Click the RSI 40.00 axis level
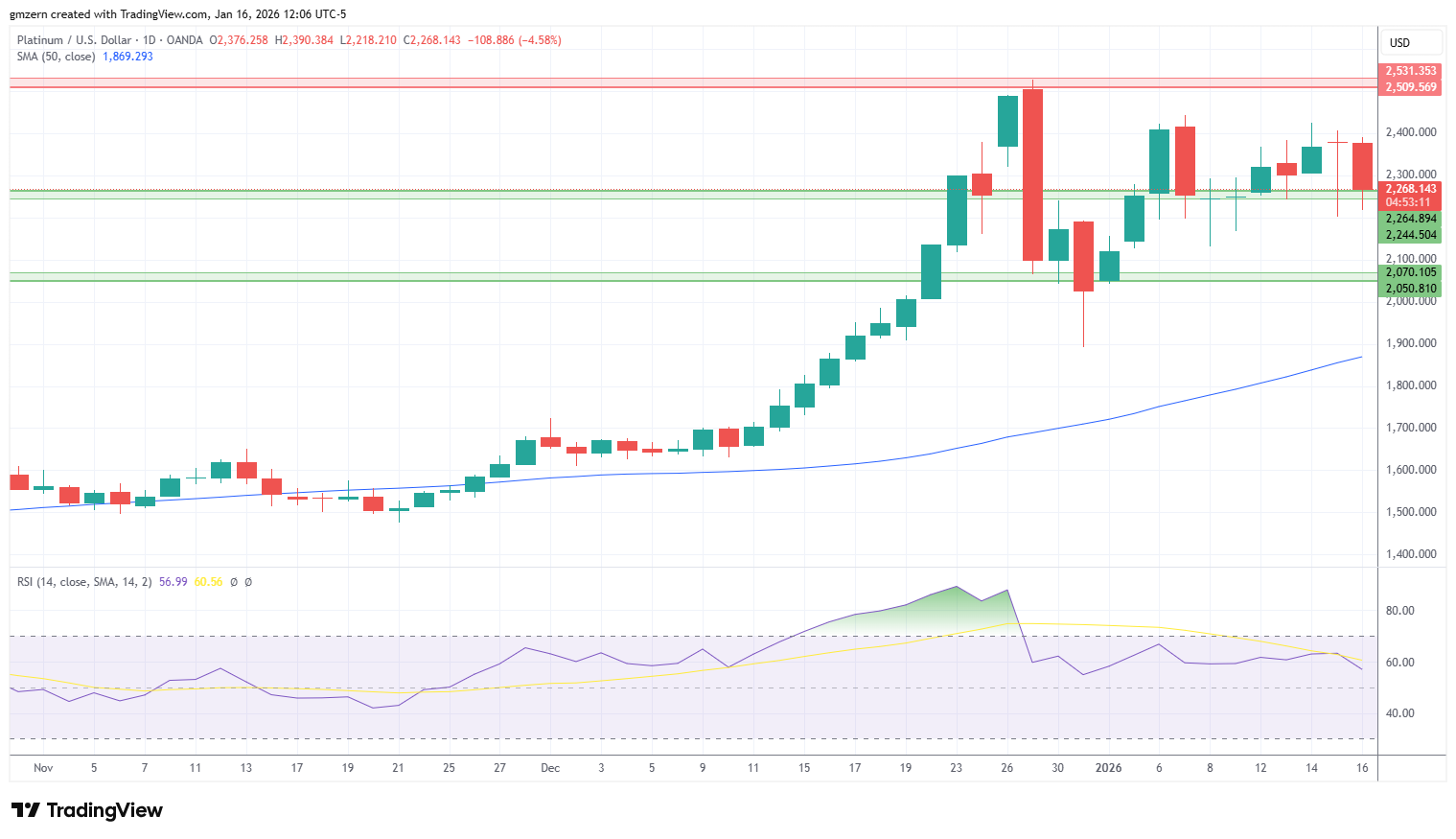The height and width of the screenshot is (839, 1456). coord(1399,713)
